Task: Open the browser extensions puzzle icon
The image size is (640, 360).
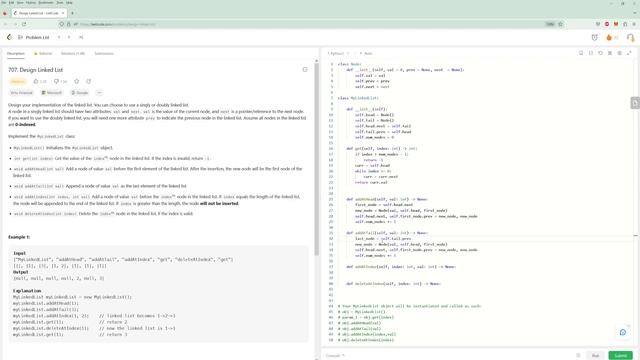Action: coord(625,24)
